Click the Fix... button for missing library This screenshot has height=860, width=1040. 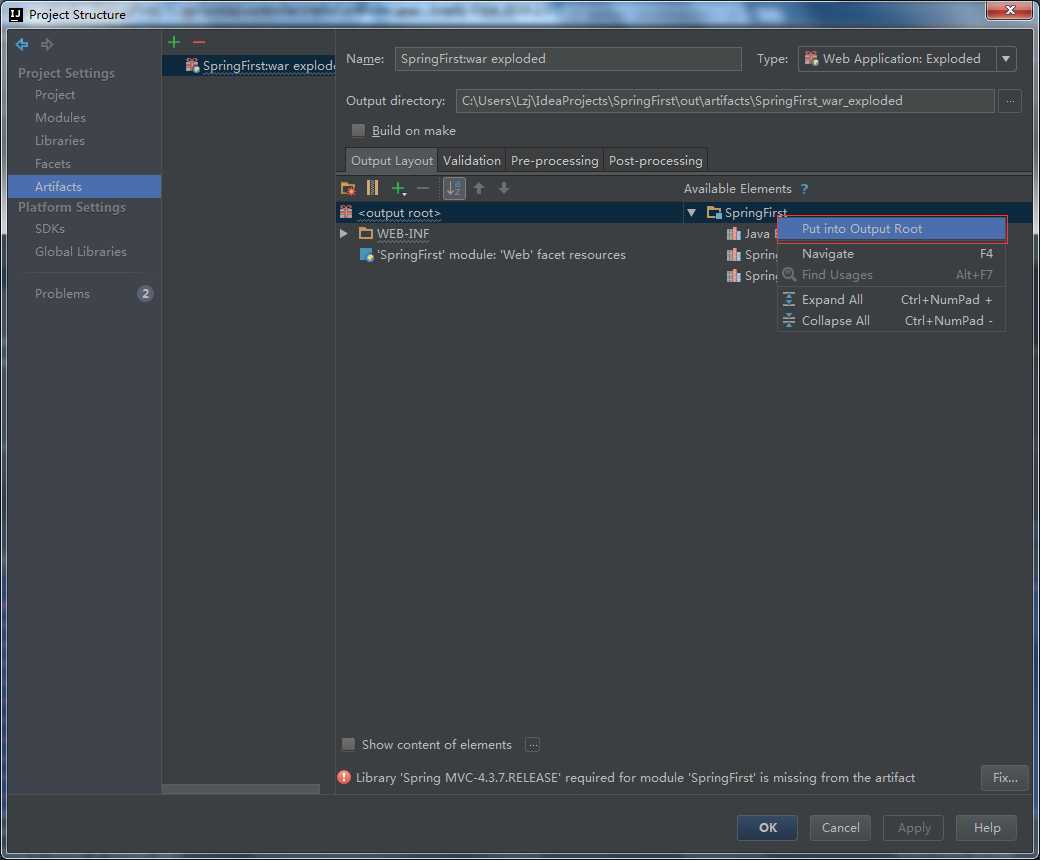click(x=1005, y=777)
